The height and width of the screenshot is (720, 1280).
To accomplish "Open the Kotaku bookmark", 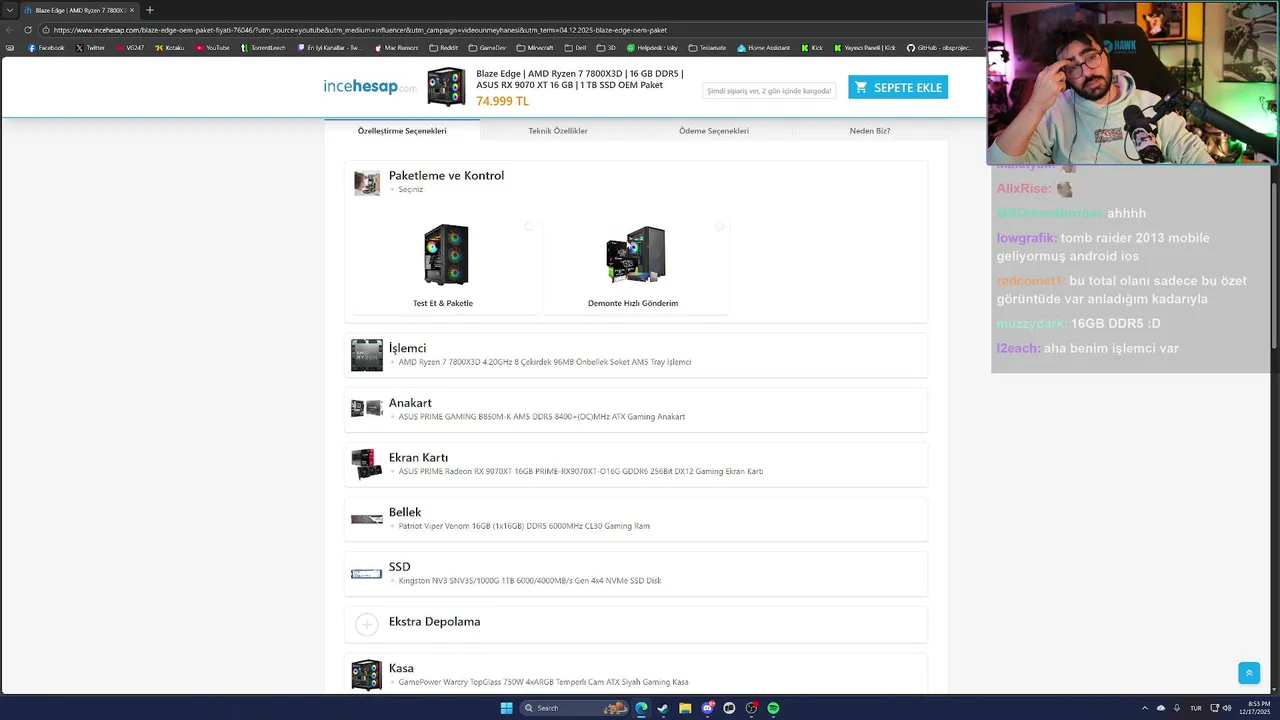I will point(169,47).
